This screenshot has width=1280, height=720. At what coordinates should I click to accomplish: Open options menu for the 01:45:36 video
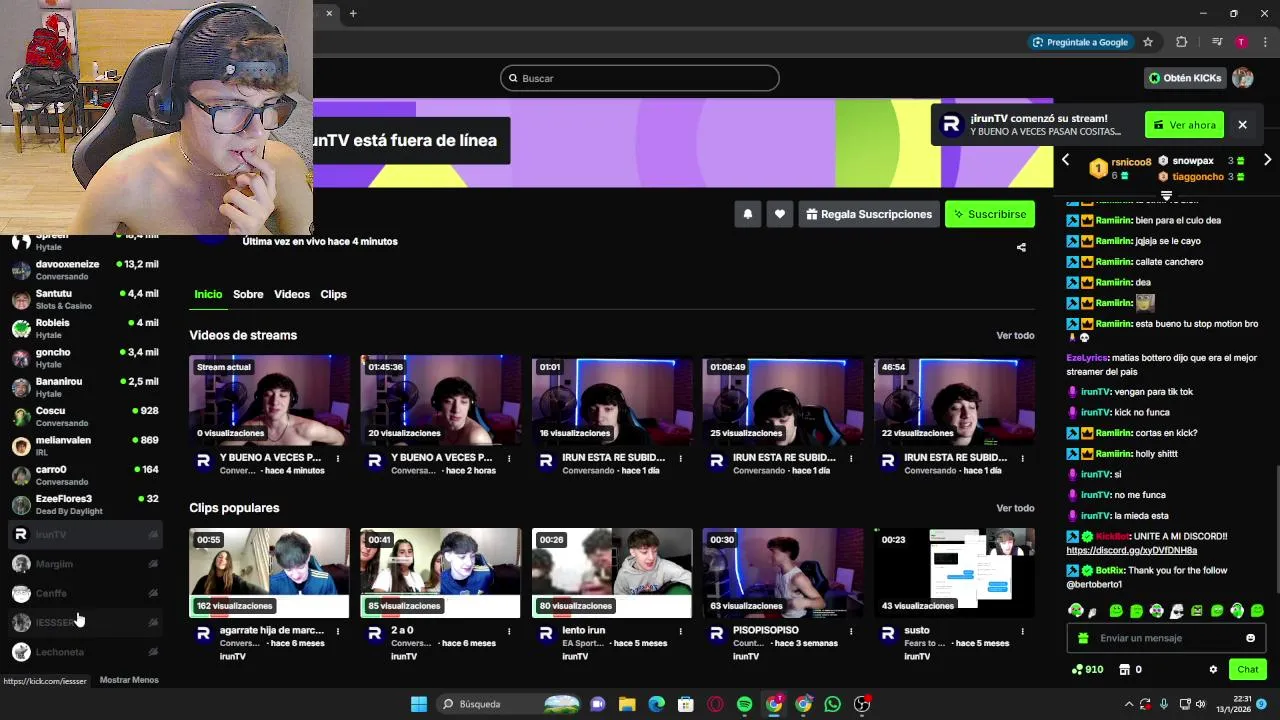coord(509,459)
